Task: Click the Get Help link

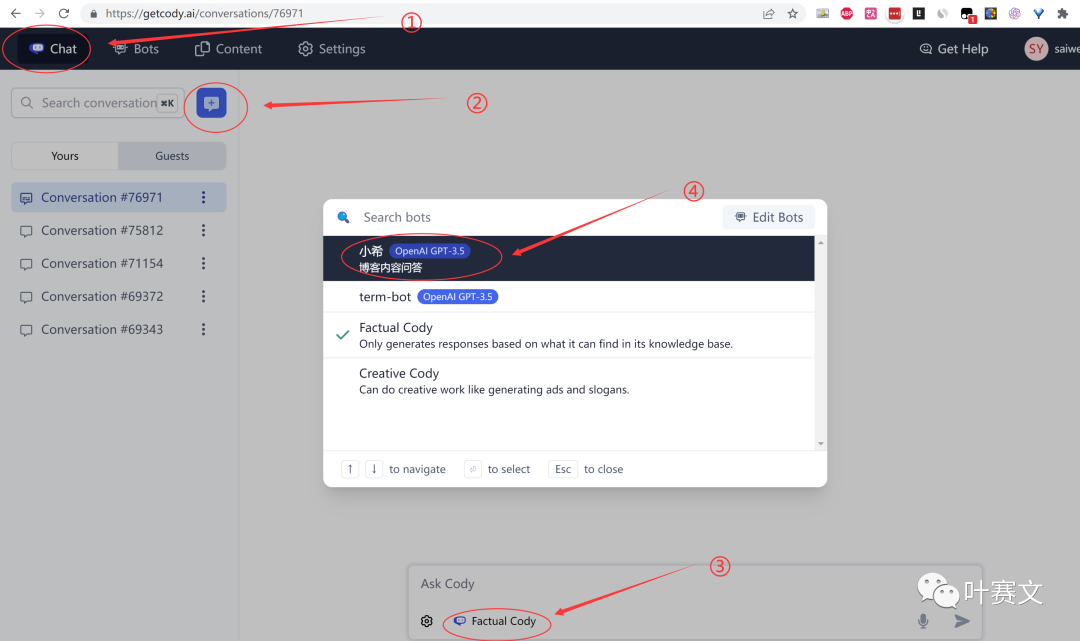Action: coord(953,49)
